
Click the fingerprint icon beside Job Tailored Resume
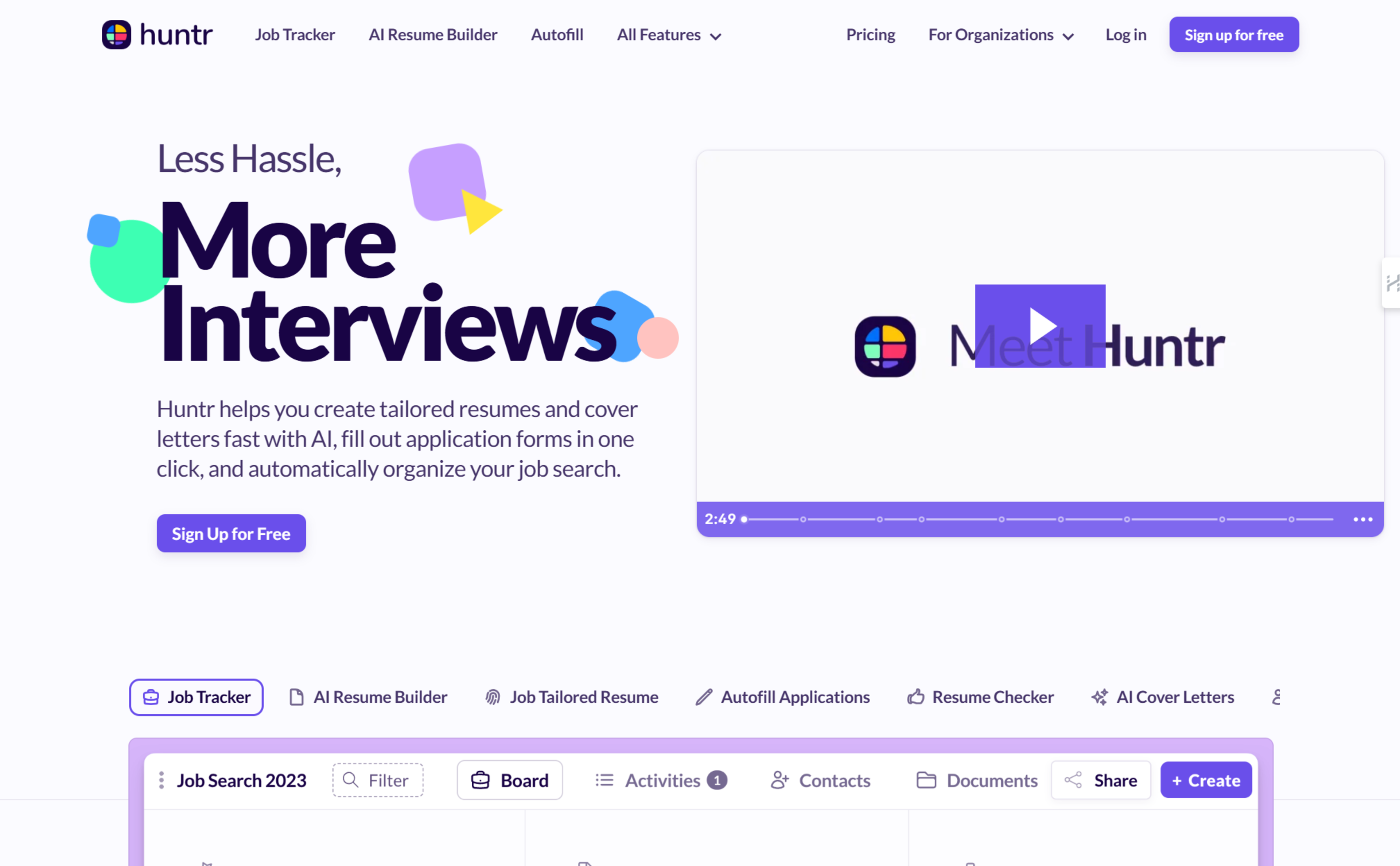click(x=493, y=697)
